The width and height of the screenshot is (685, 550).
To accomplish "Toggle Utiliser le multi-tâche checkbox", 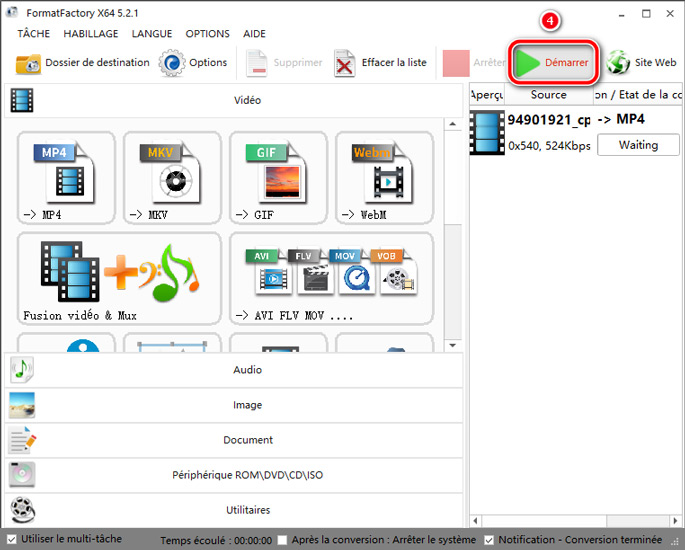I will pyautogui.click(x=12, y=539).
